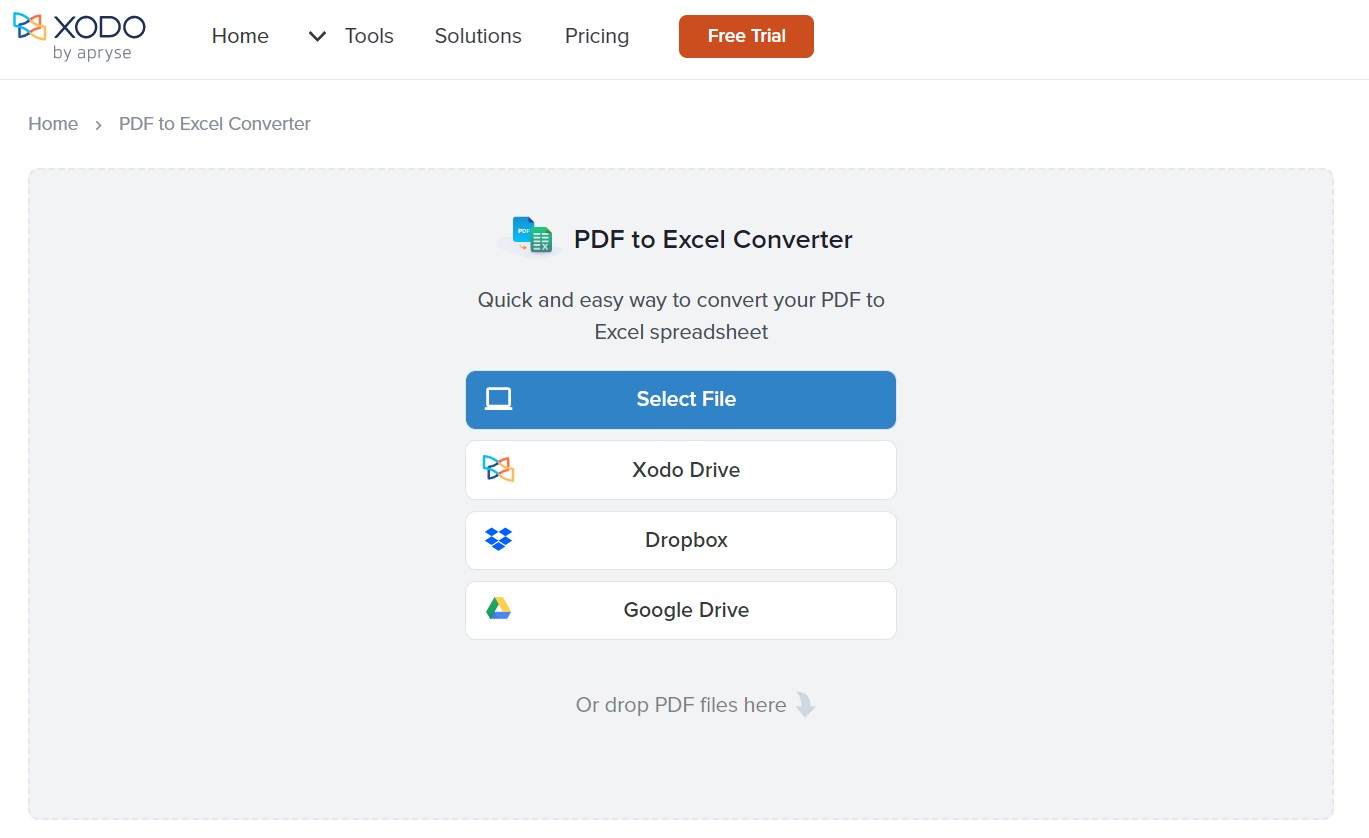1369x838 pixels.
Task: Click the drop-files down arrow icon
Action: tap(805, 705)
